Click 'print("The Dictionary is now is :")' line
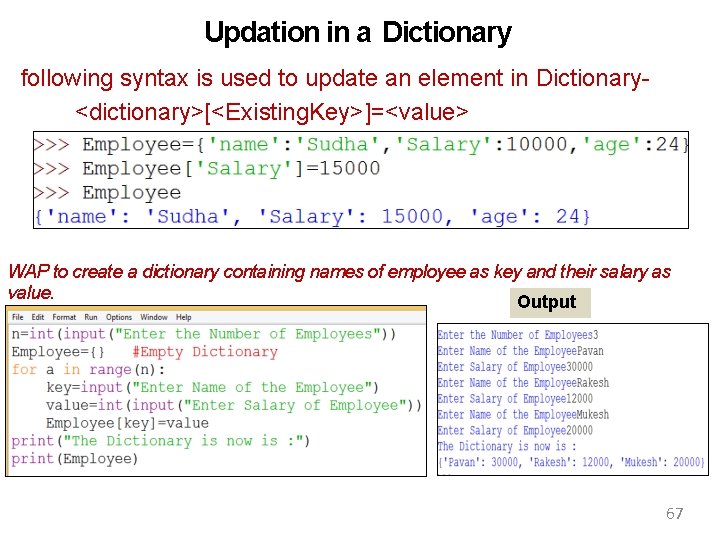Viewport: 720px width, 540px height. pyautogui.click(x=161, y=441)
